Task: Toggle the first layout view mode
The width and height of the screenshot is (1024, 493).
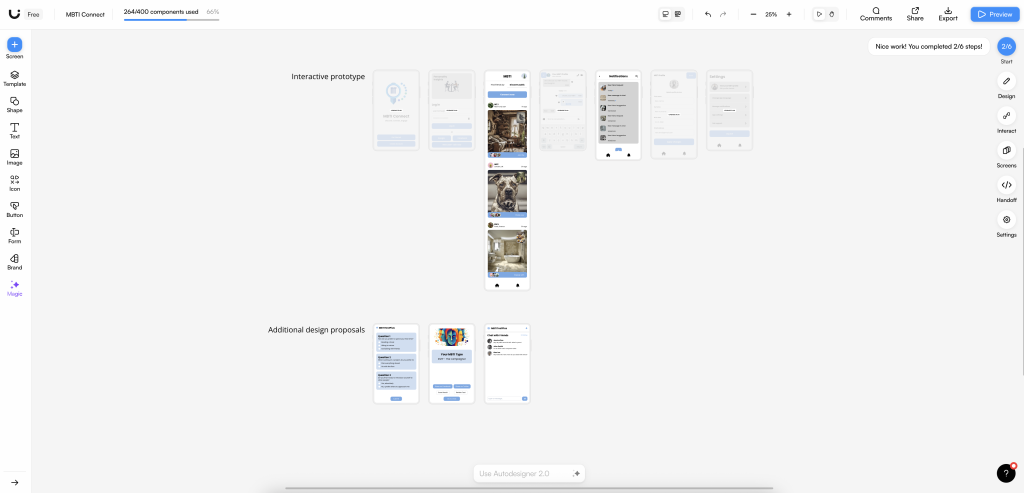Action: coord(665,14)
